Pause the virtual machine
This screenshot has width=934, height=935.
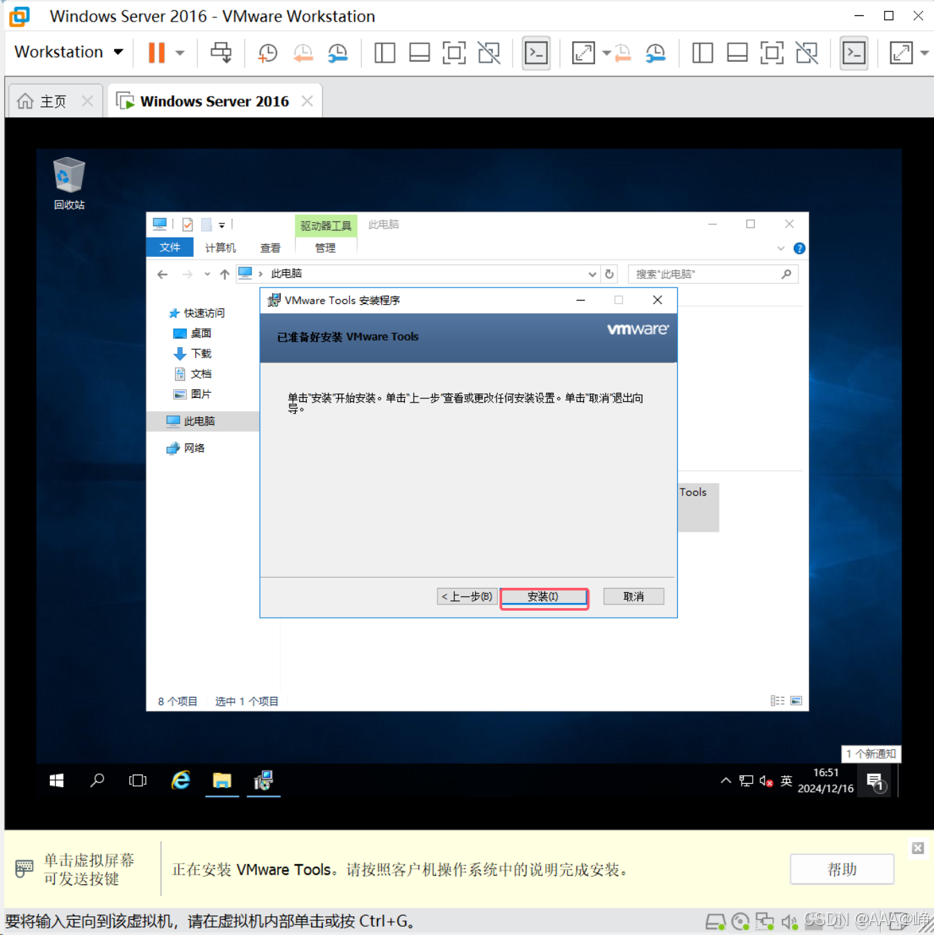pos(156,52)
